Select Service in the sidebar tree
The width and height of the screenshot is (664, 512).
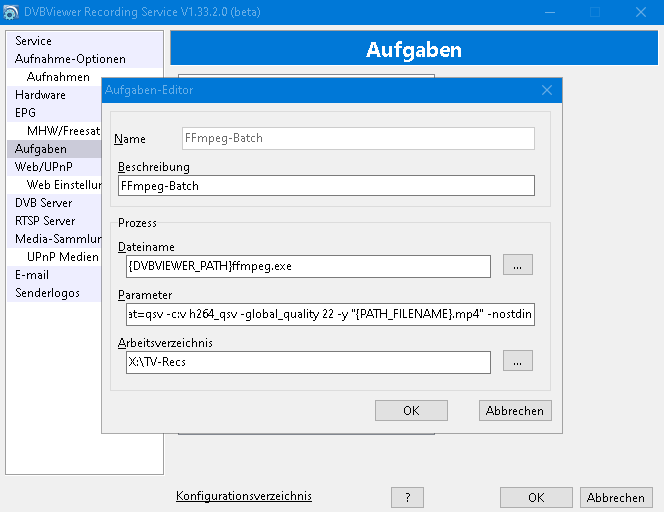pyautogui.click(x=33, y=41)
